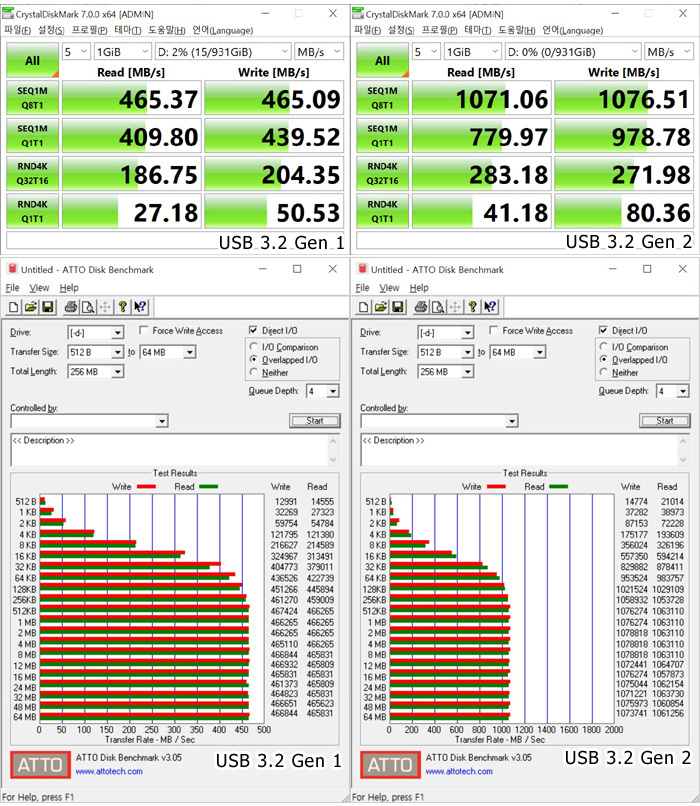
Task: Select I/O Comparison radio in right ATTO window
Action: point(603,347)
